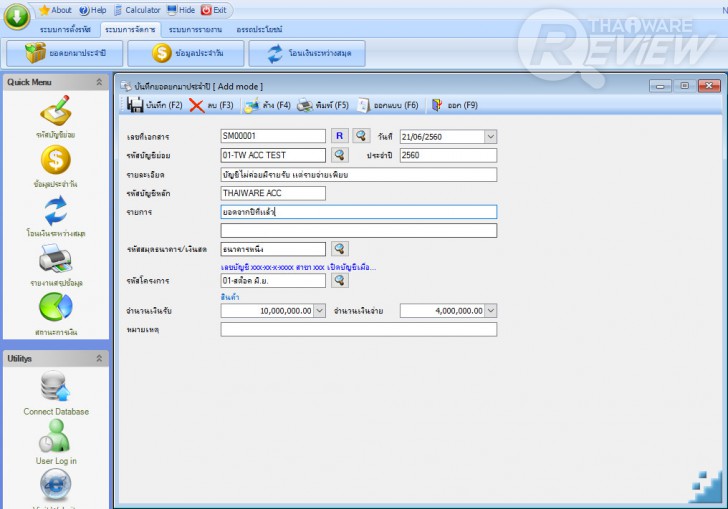Screen dimensions: 728x509
Task: Open the printer report Quick Menu icon
Action: (x=56, y=259)
